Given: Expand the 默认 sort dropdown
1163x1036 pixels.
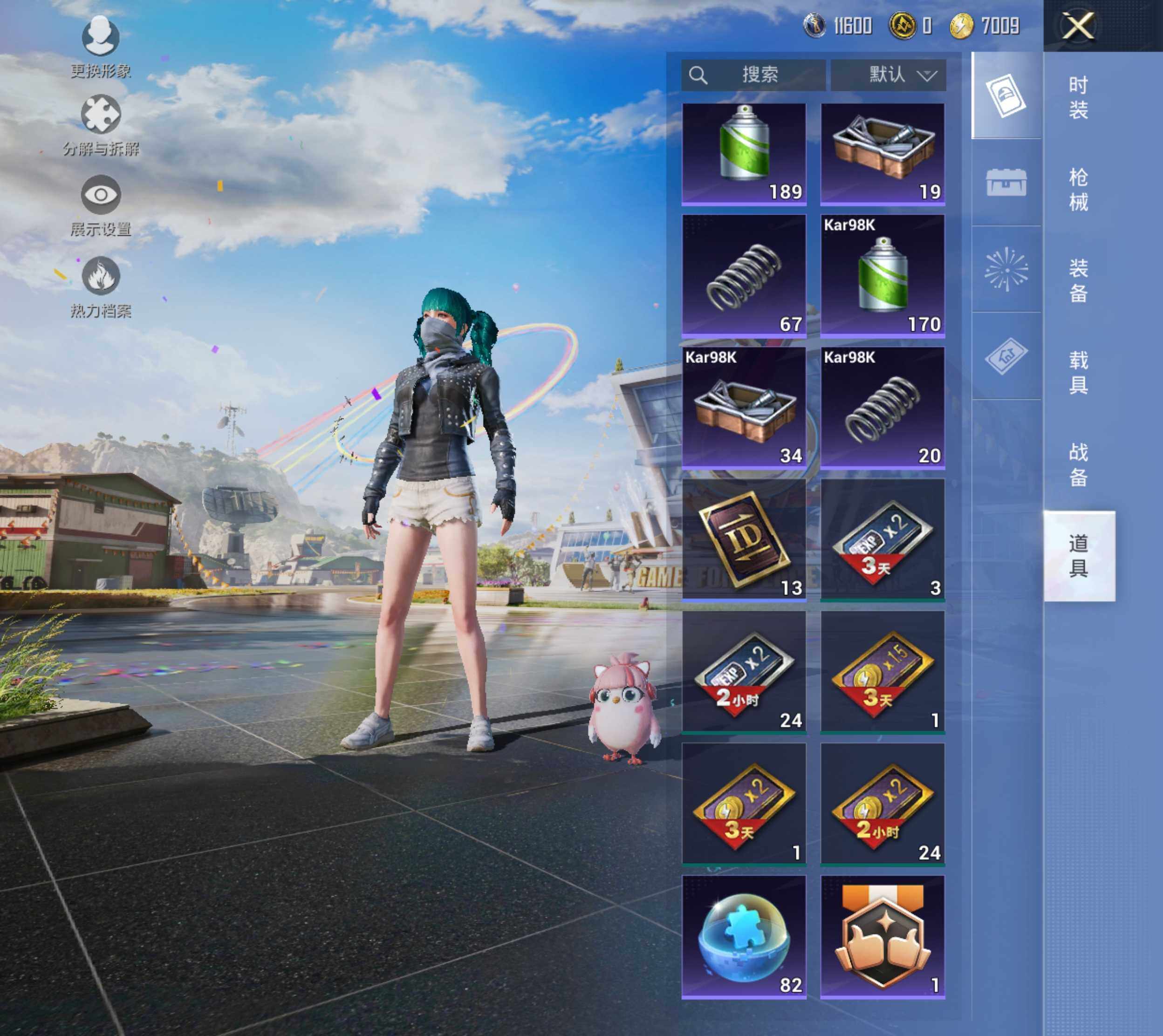Looking at the screenshot, I should point(889,75).
